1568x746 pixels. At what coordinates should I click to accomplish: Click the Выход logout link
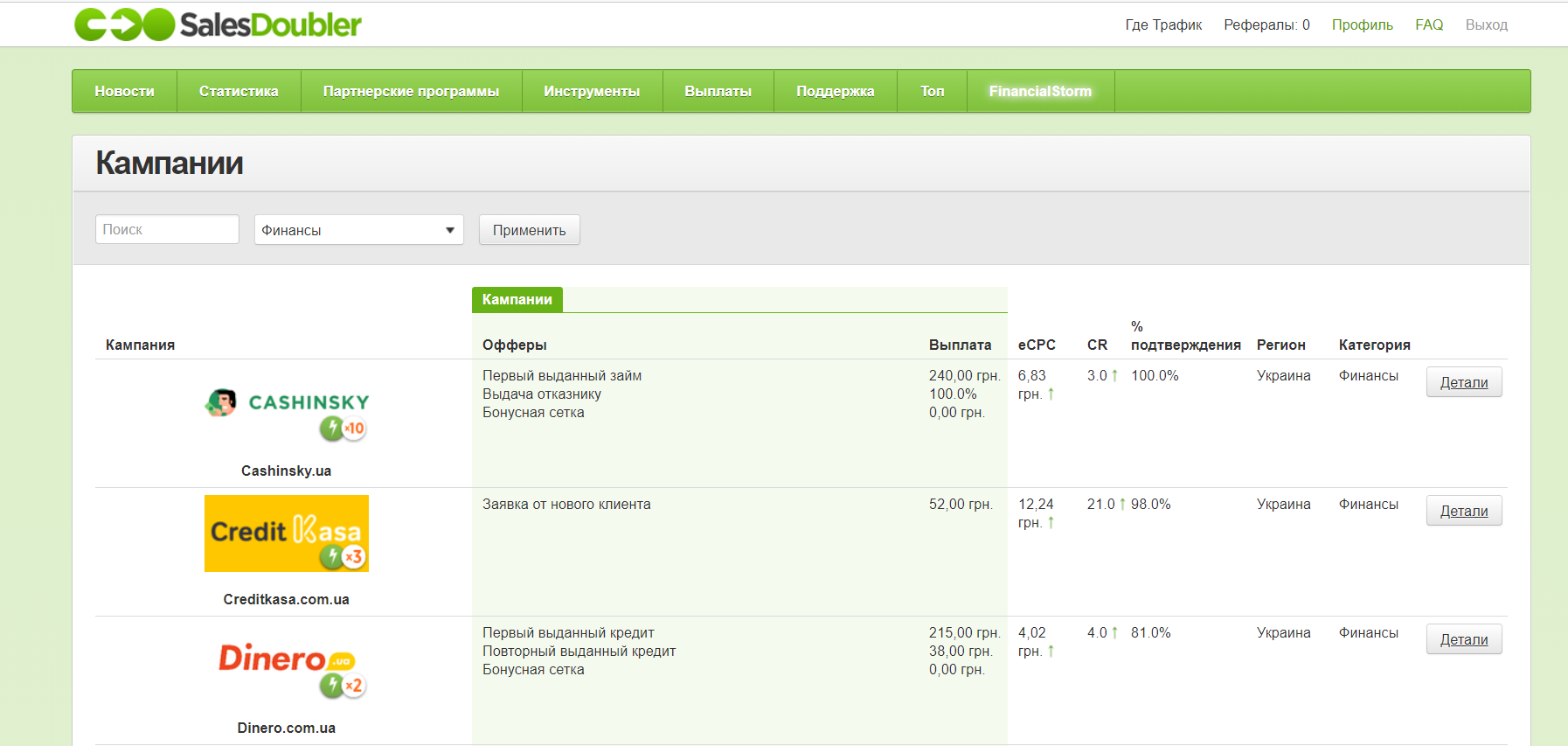click(1486, 24)
